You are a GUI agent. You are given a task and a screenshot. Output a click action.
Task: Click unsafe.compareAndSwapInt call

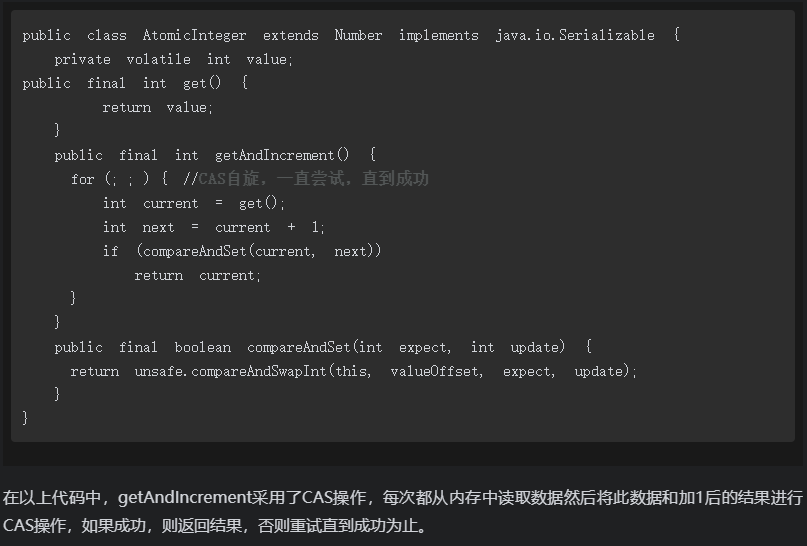coord(231,372)
